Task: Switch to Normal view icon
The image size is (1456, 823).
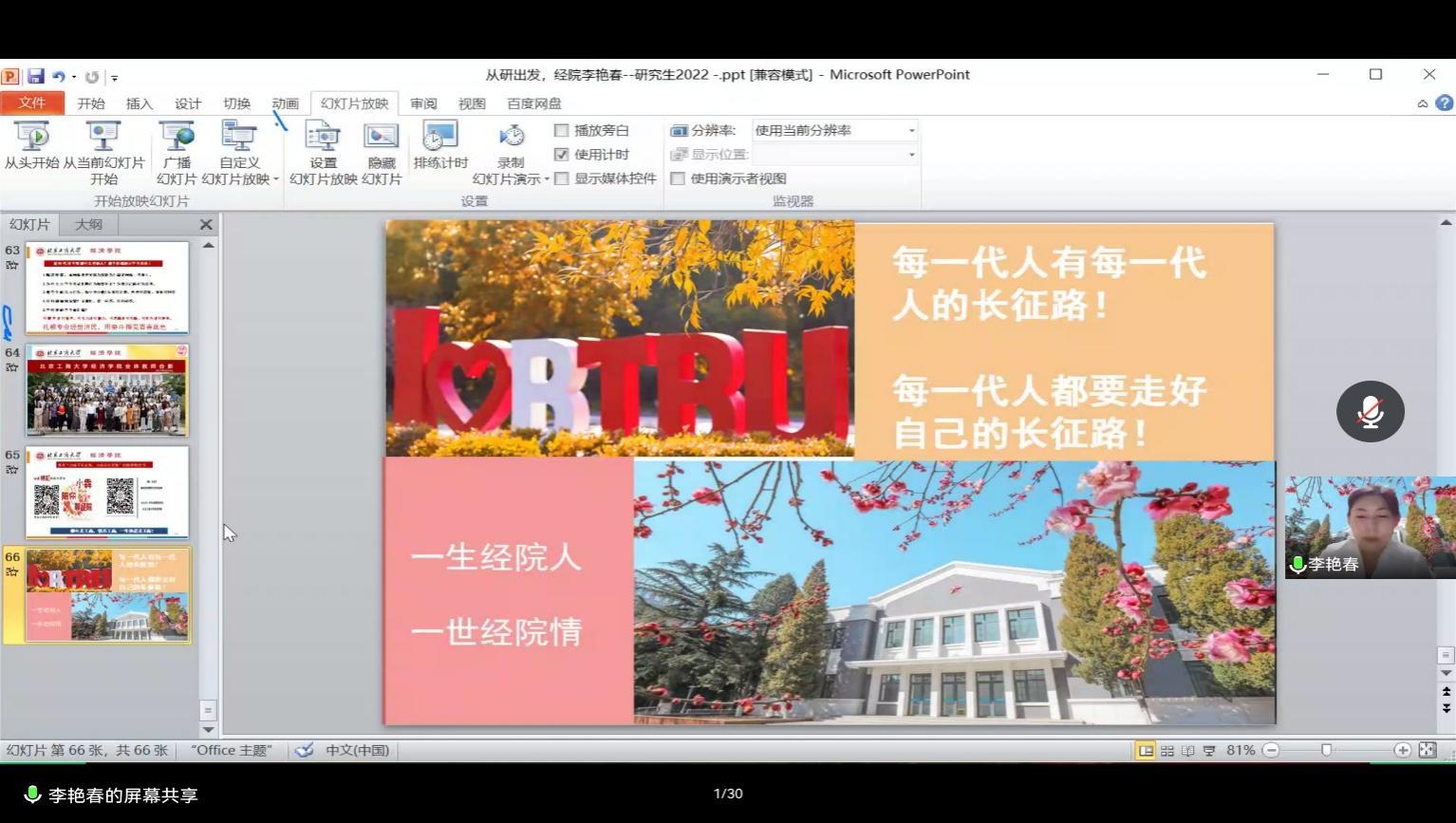Action: pyautogui.click(x=1146, y=750)
